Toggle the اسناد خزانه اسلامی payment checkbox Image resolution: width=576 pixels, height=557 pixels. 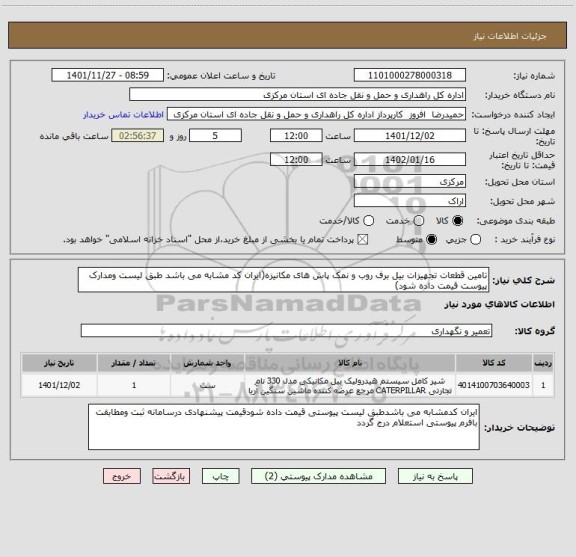363,240
